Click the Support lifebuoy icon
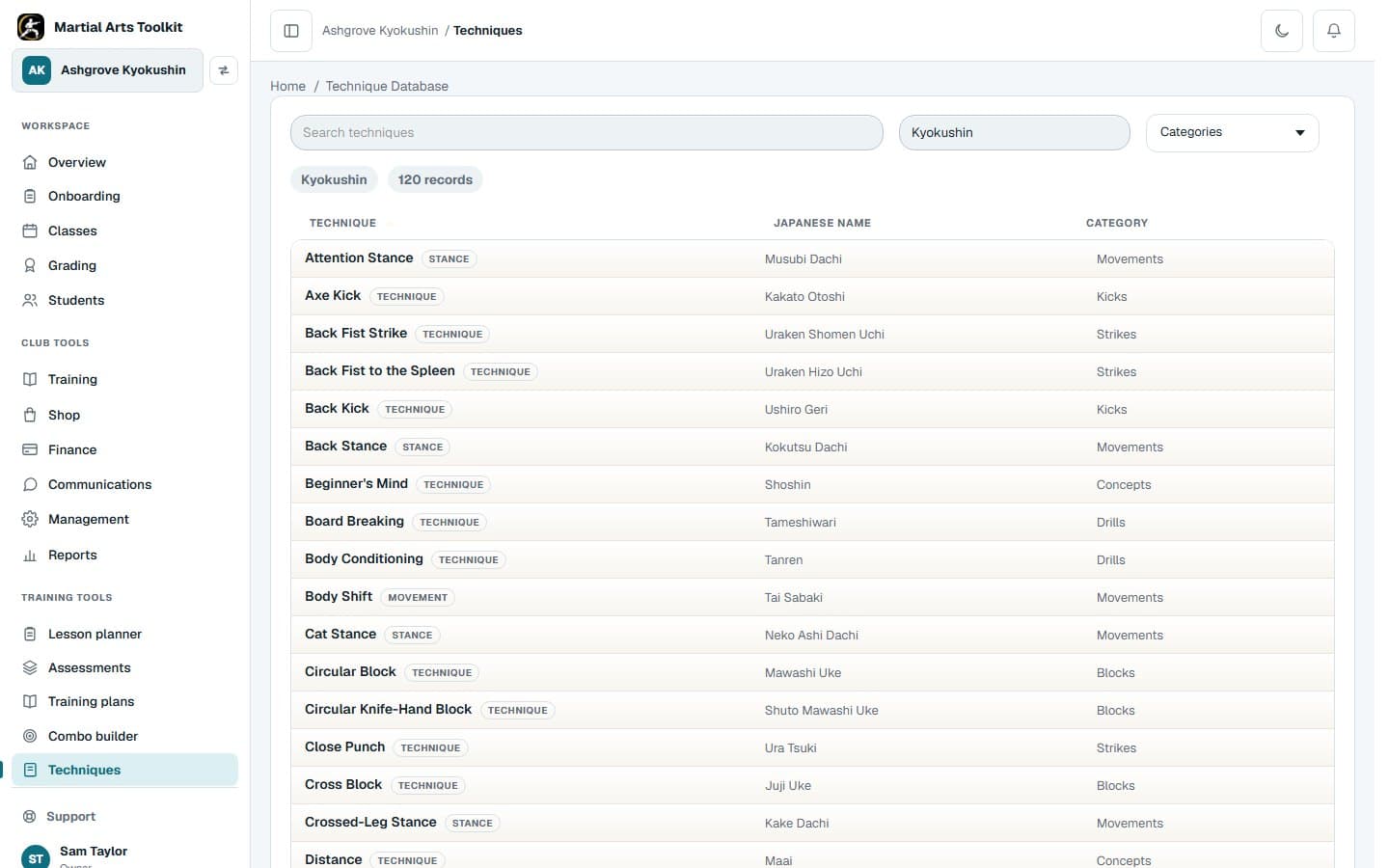The width and height of the screenshot is (1389, 868). 30,816
